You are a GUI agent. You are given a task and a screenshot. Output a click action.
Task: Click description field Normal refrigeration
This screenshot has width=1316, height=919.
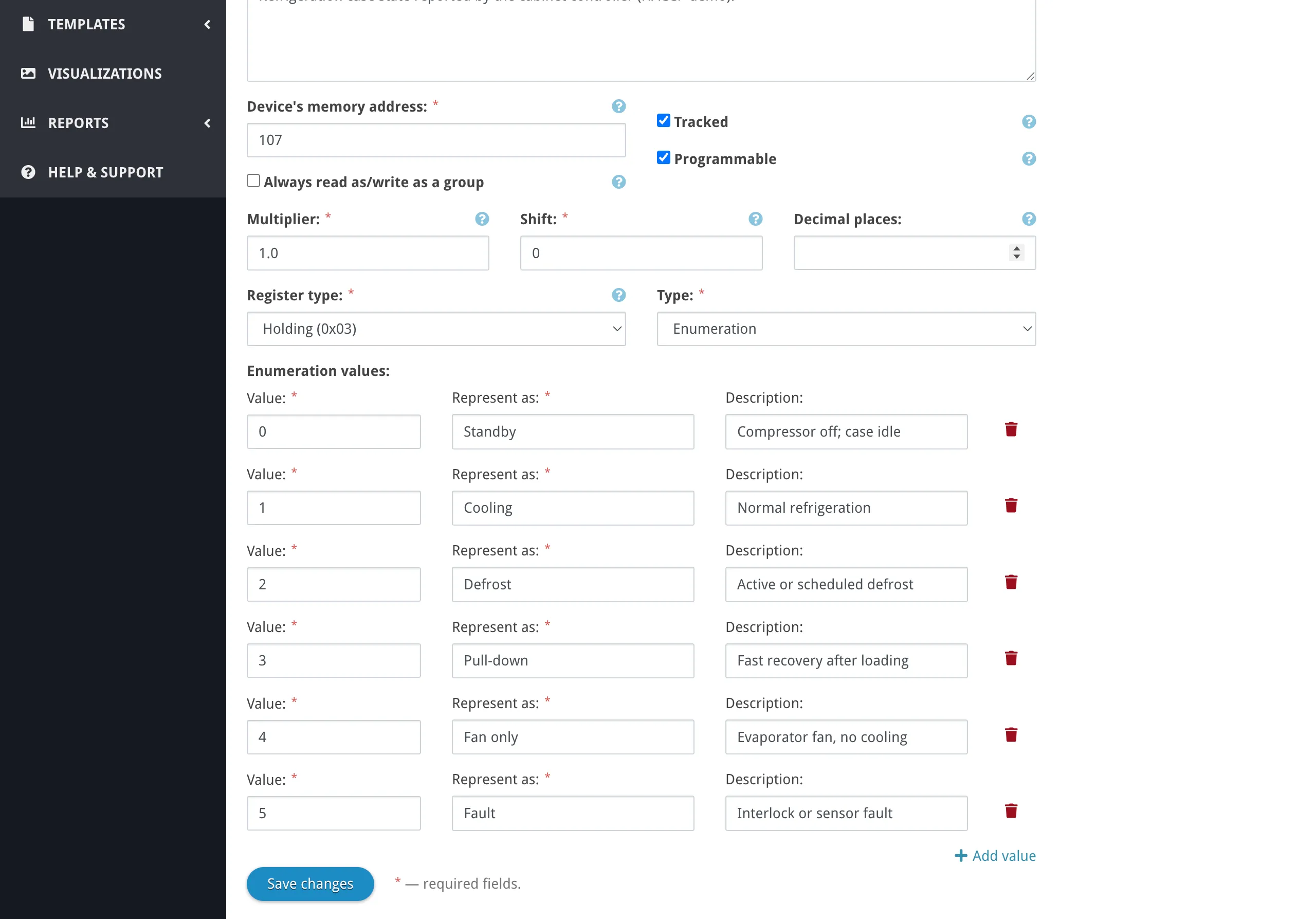pyautogui.click(x=846, y=508)
